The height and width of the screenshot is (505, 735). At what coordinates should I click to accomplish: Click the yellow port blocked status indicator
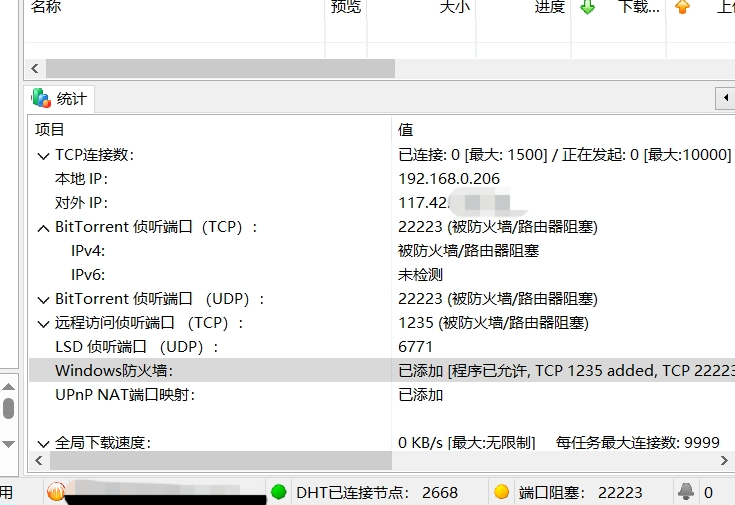pyautogui.click(x=502, y=492)
